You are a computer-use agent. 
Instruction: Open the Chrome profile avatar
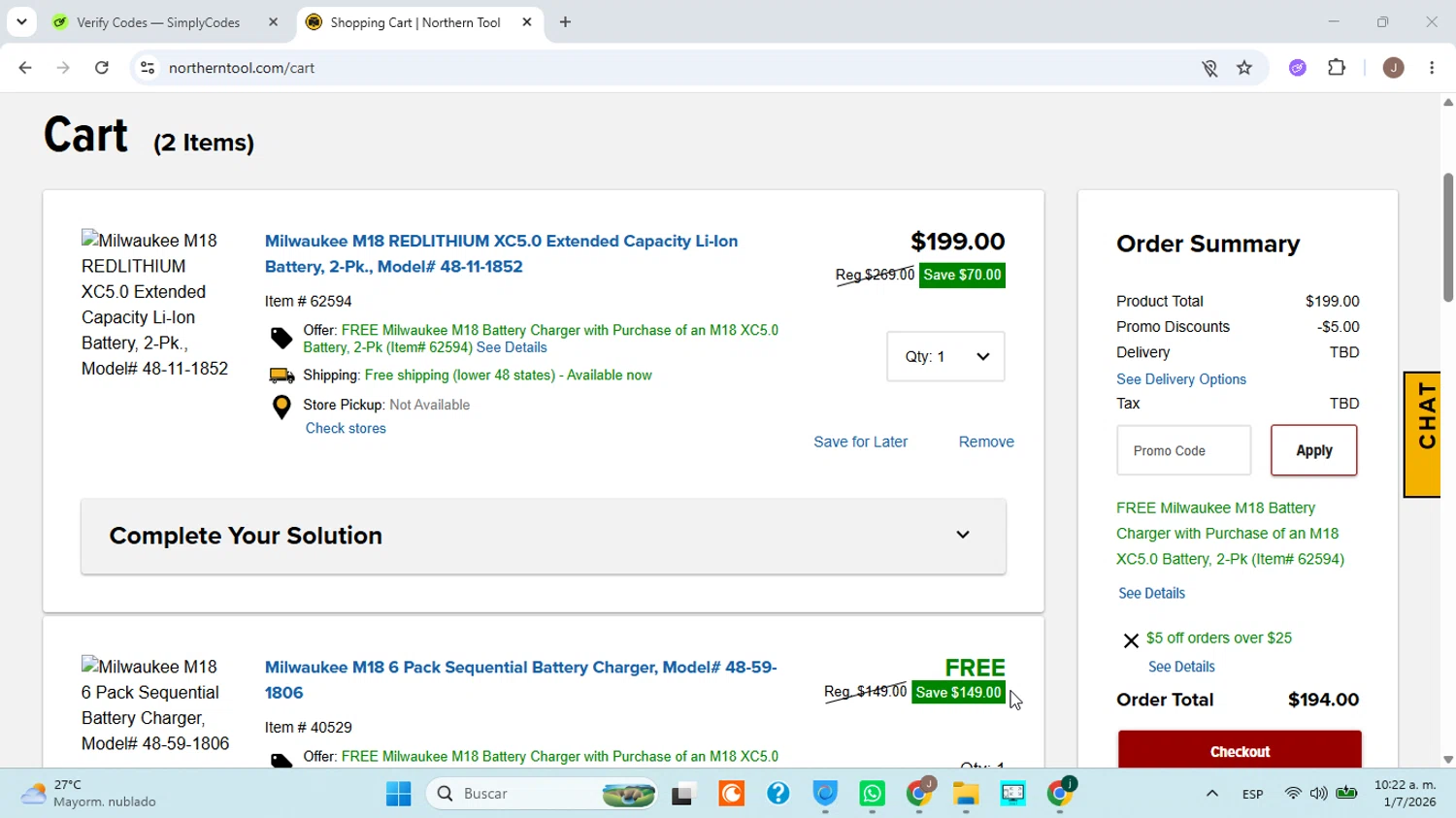pyautogui.click(x=1393, y=68)
